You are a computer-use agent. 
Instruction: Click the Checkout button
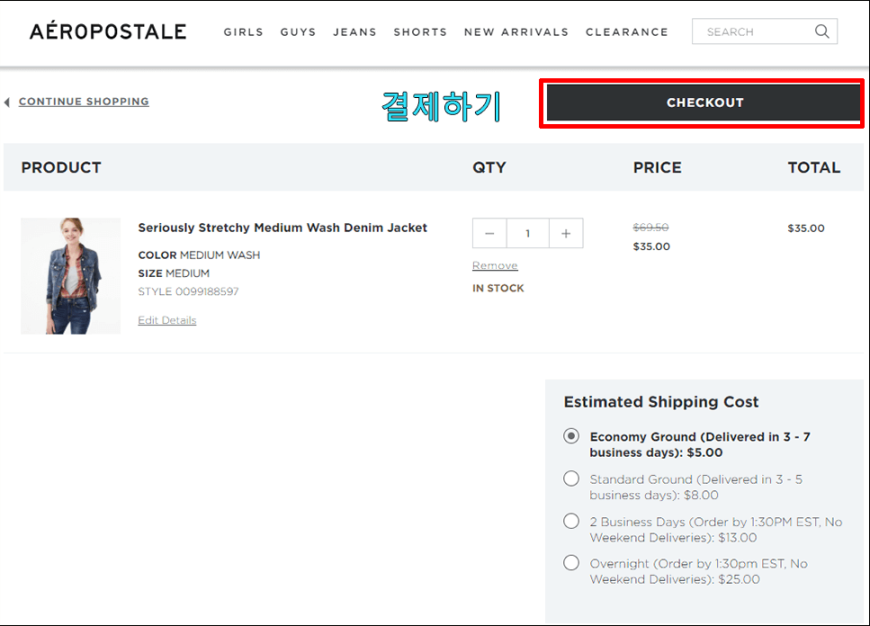pos(703,103)
